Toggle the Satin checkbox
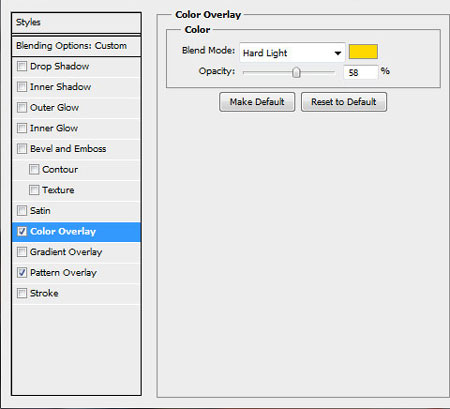This screenshot has height=409, width=450. click(22, 210)
